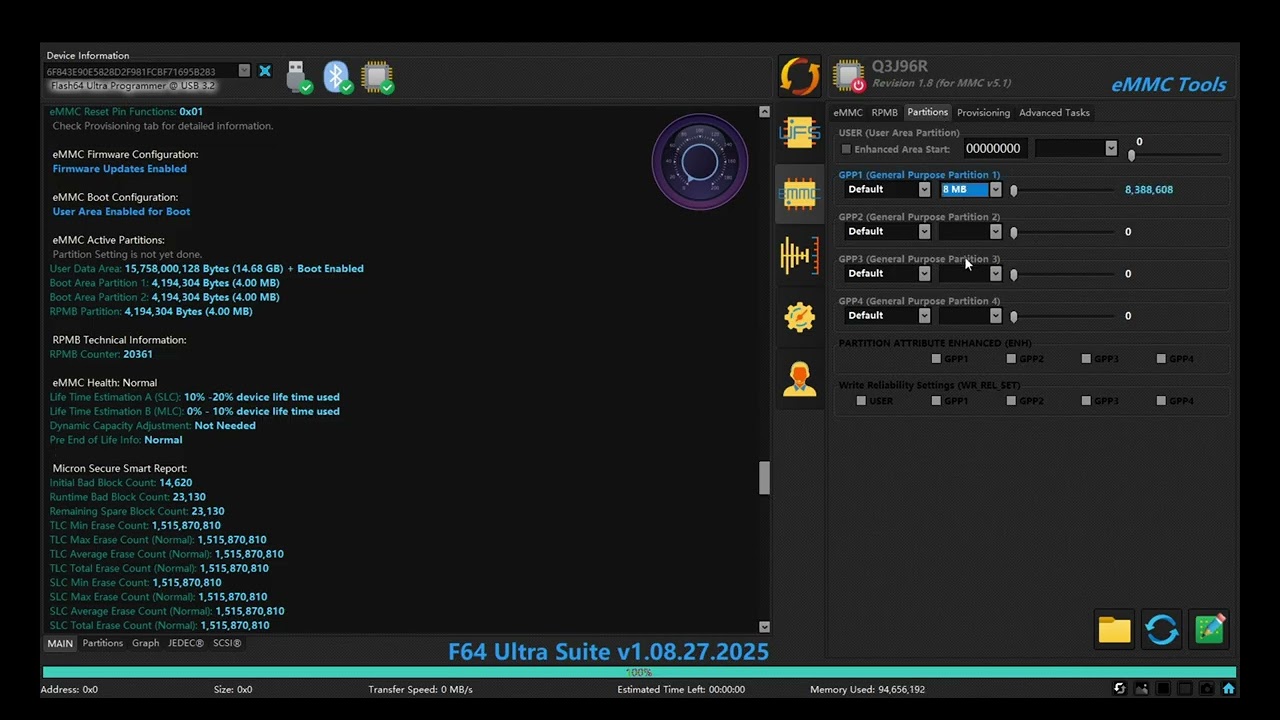Enable ENH attribute for GPP2
1280x720 pixels.
(1011, 358)
